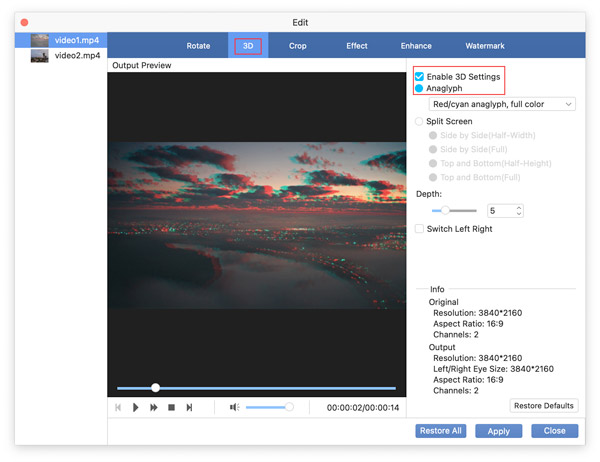Jump to the end of the video
Screen dimensions: 600x462
(189, 407)
